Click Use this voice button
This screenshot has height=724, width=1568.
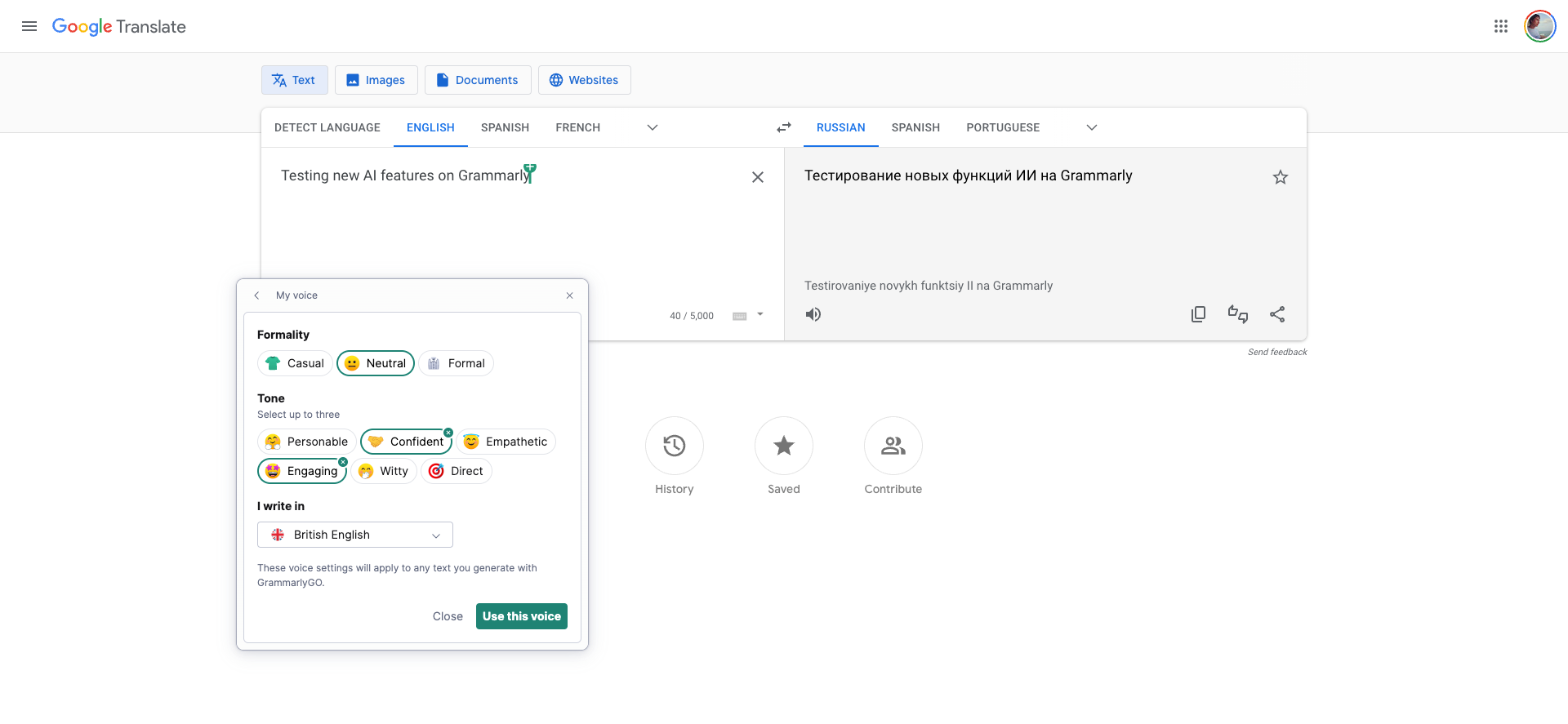click(522, 616)
